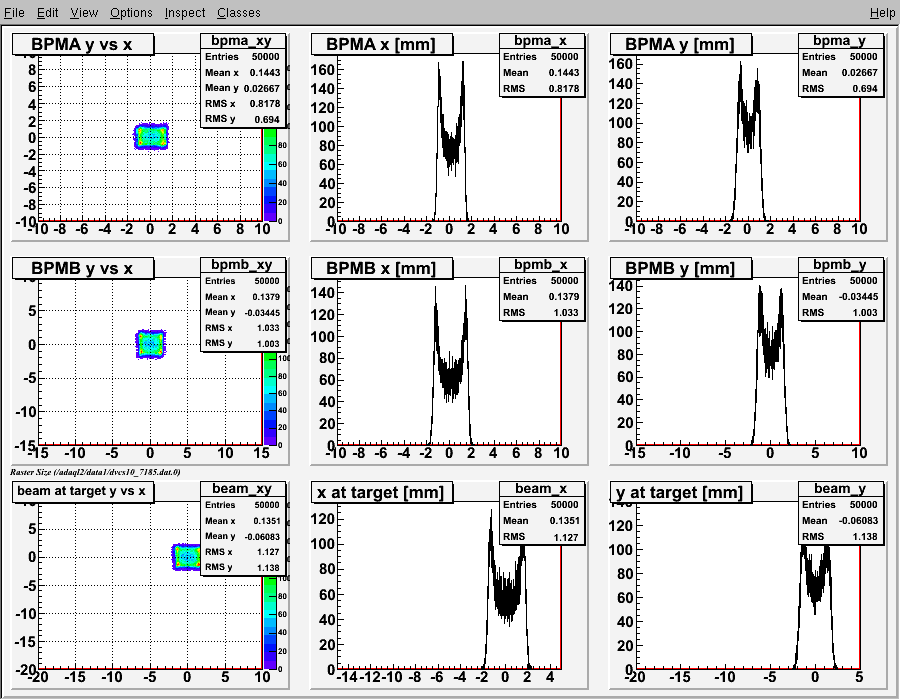The width and height of the screenshot is (900, 700).
Task: Select the 'BPMB y [mm]' plot title
Action: (681, 269)
